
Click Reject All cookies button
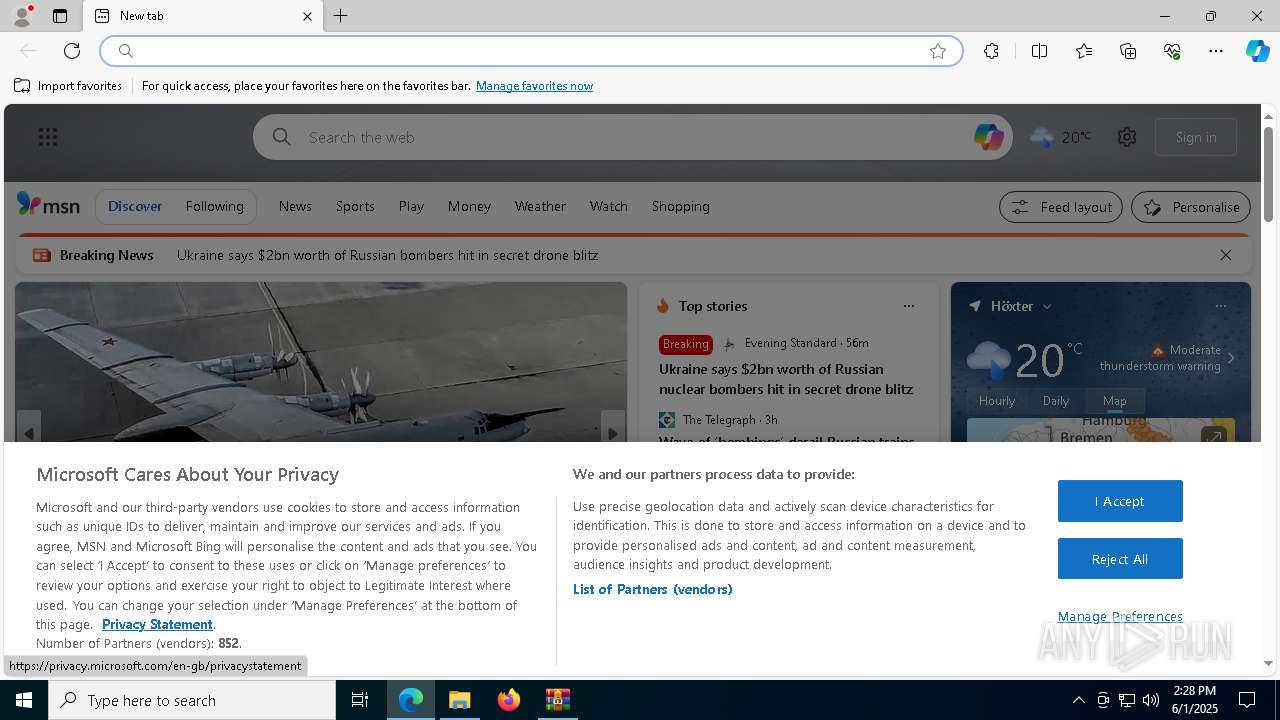(x=1120, y=559)
